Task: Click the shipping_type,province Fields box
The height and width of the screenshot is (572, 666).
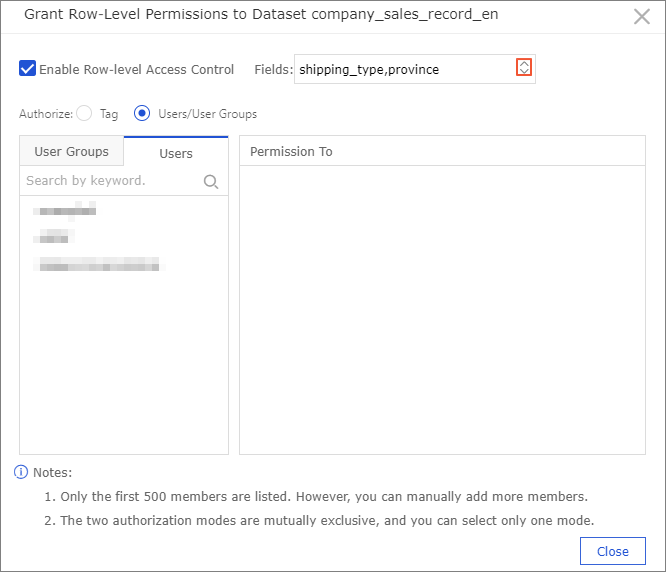Action: [415, 69]
